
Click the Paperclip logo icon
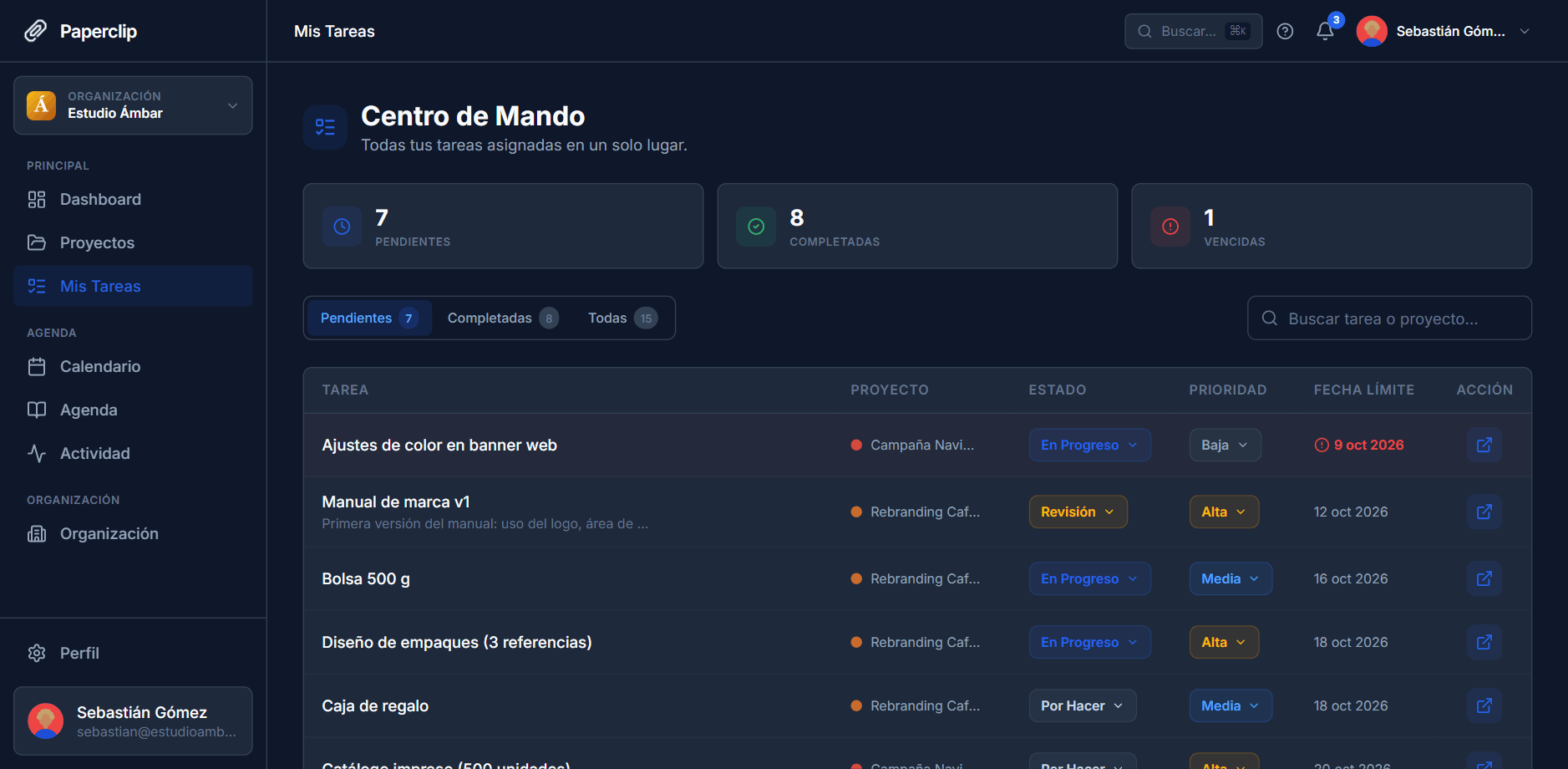pyautogui.click(x=35, y=31)
